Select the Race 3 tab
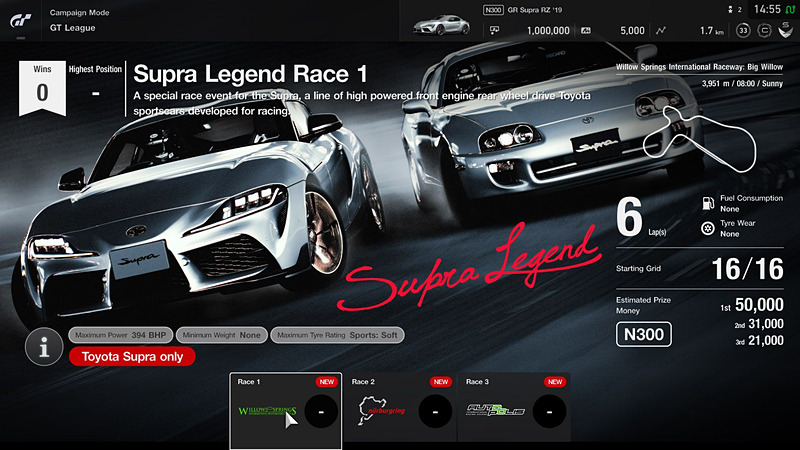Screen dimensions: 800x450 [x=514, y=407]
